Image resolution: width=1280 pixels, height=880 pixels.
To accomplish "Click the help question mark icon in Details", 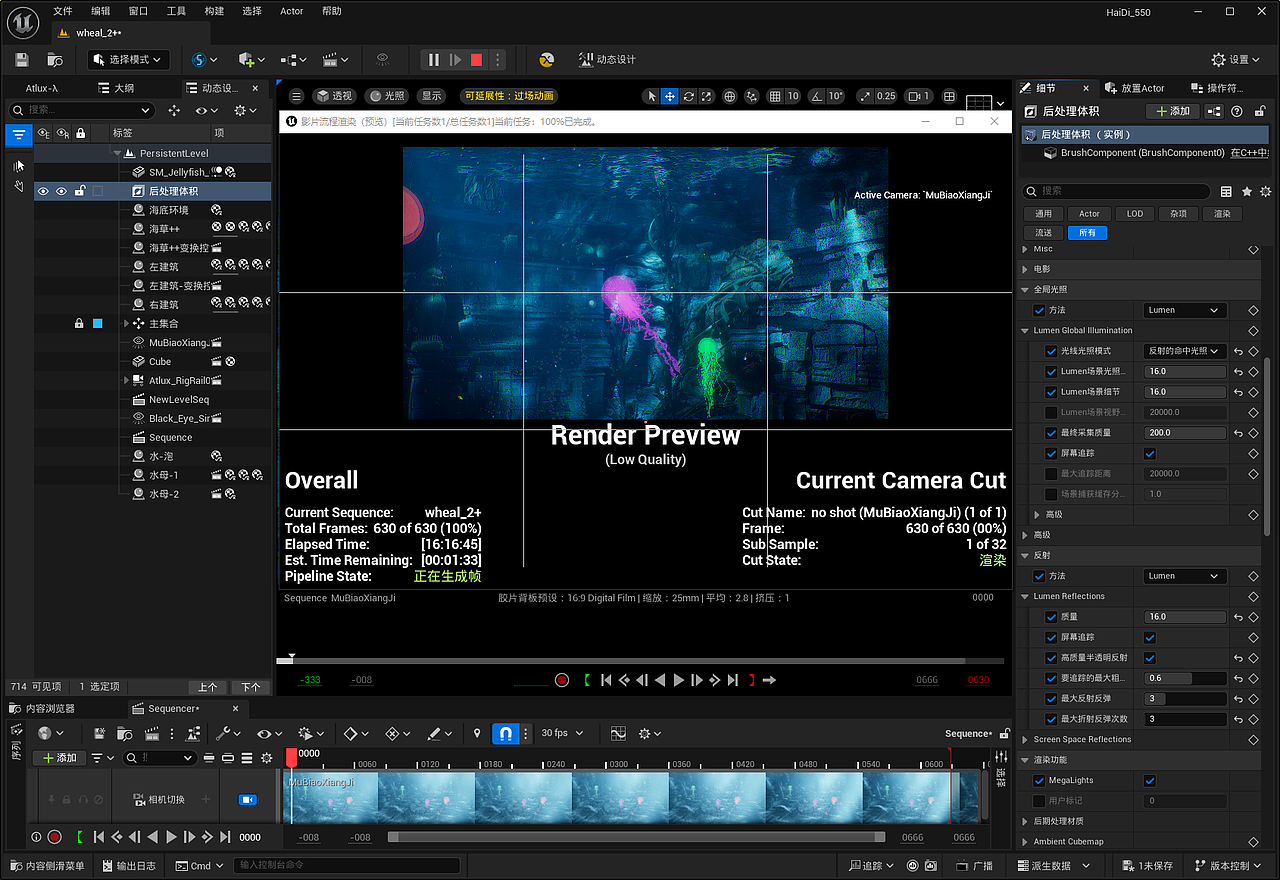I will click(x=1237, y=111).
